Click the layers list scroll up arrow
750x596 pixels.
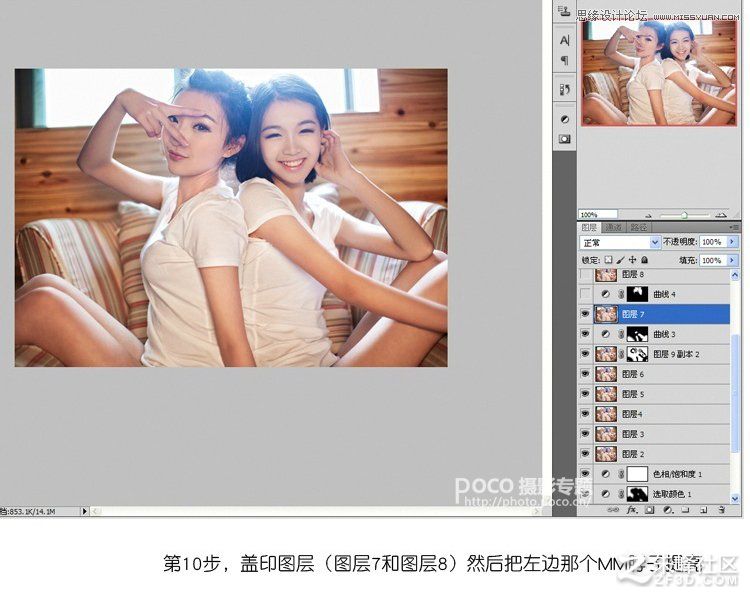click(x=735, y=275)
